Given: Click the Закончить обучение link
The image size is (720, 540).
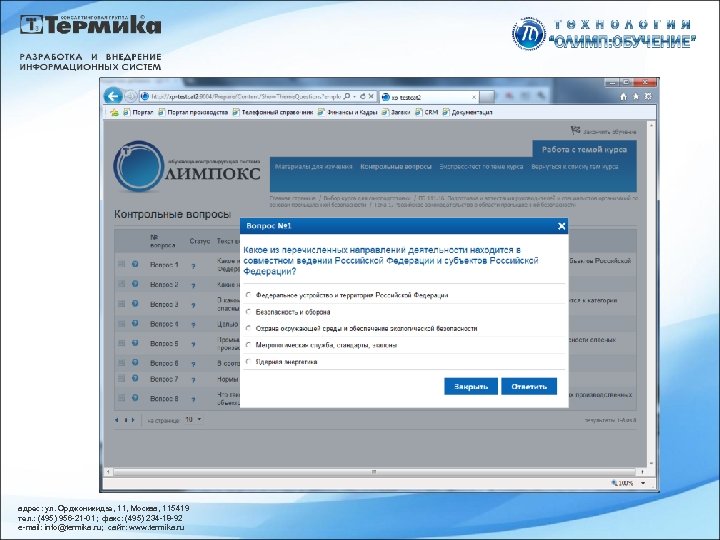Looking at the screenshot, I should [x=609, y=132].
